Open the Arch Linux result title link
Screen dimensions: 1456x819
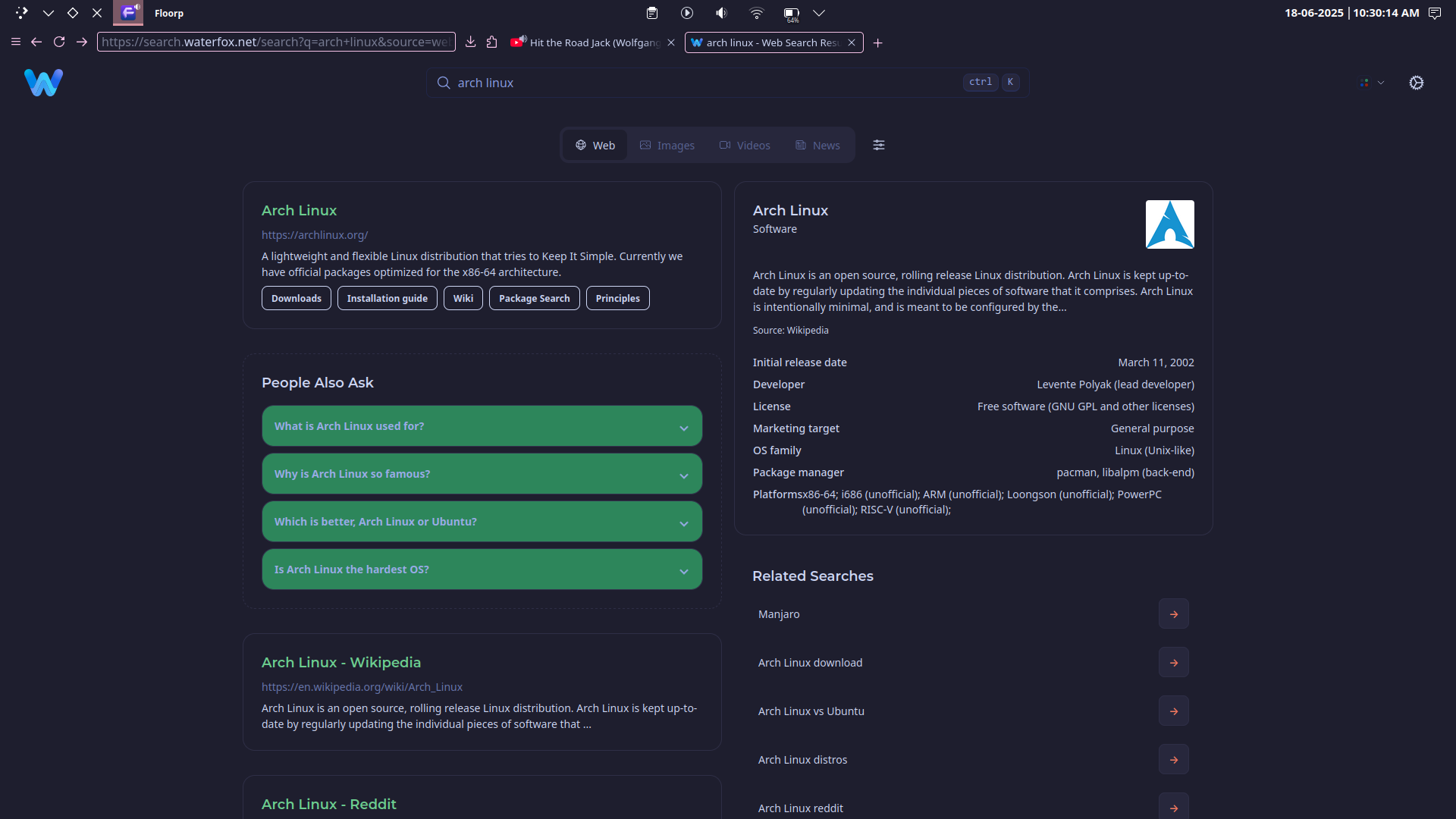299,210
